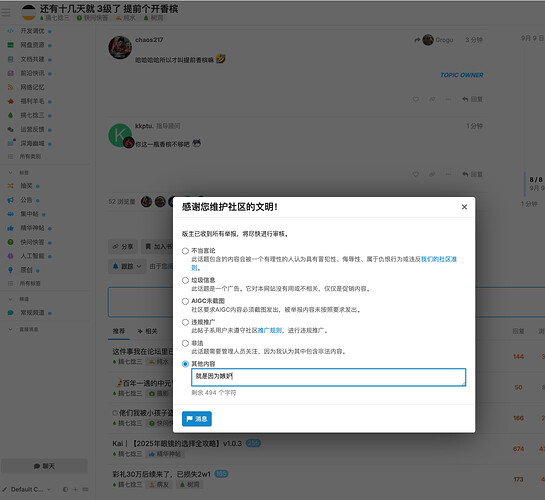
Task: Click the chaos217 username
Action: [149, 40]
